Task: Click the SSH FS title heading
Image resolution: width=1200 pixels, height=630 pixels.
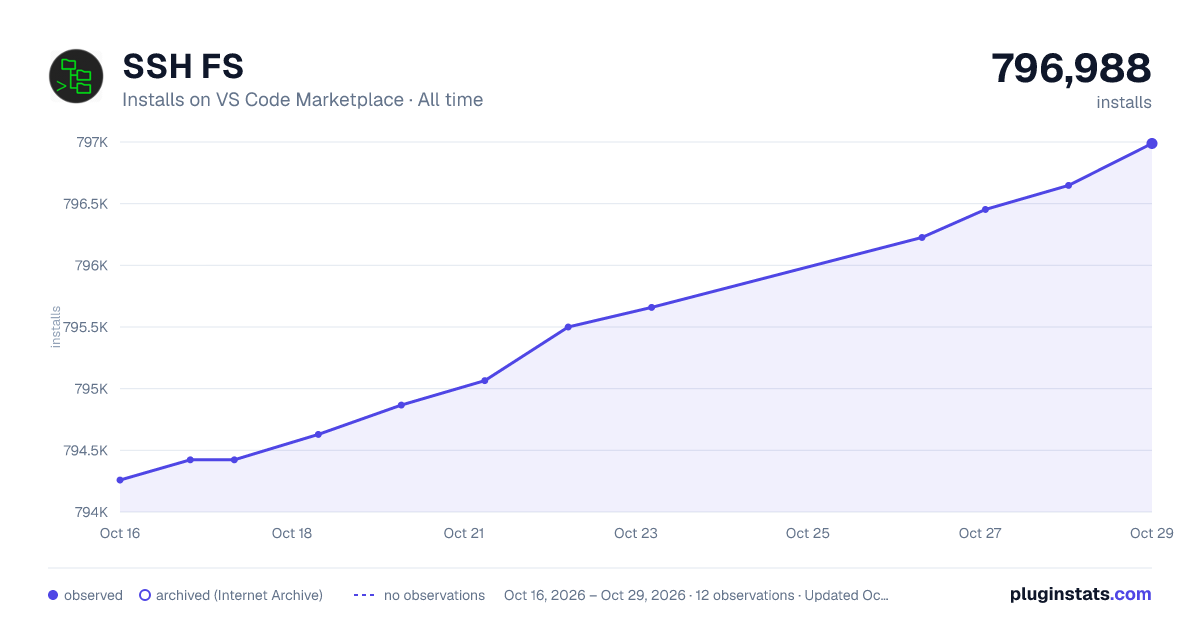Action: (183, 67)
